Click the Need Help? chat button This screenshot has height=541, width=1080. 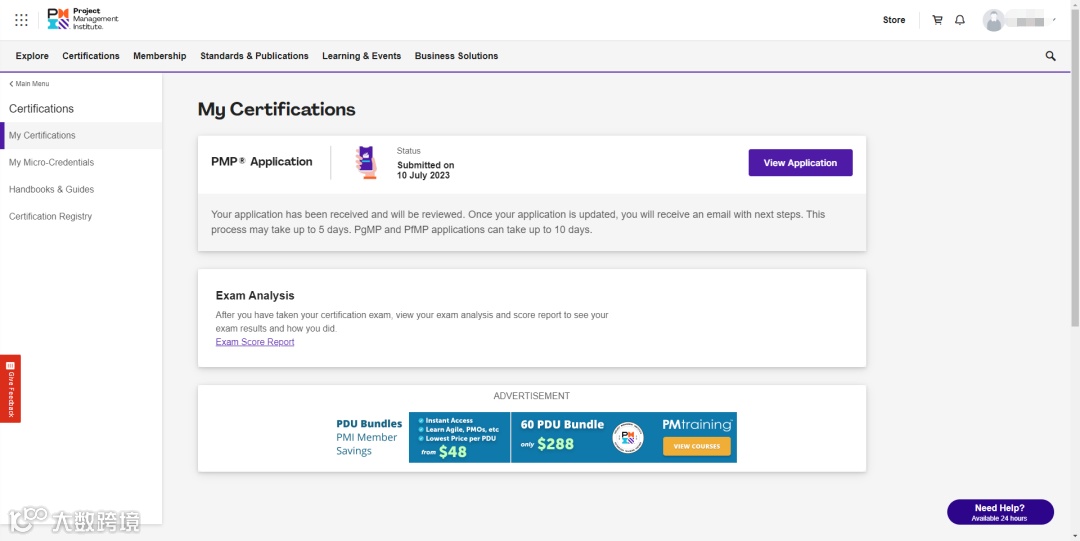[1000, 512]
